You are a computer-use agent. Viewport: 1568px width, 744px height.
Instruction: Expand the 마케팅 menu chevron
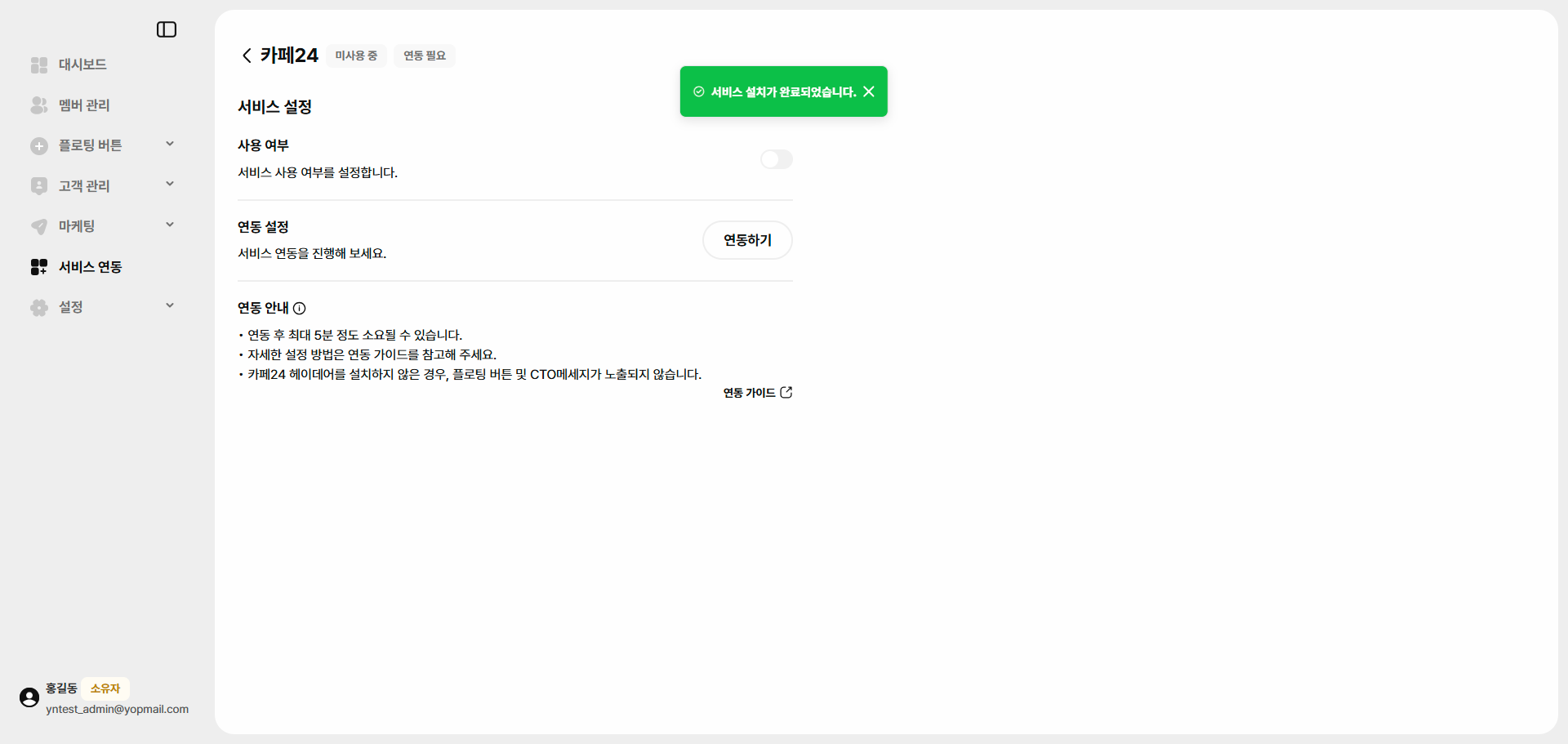click(170, 225)
